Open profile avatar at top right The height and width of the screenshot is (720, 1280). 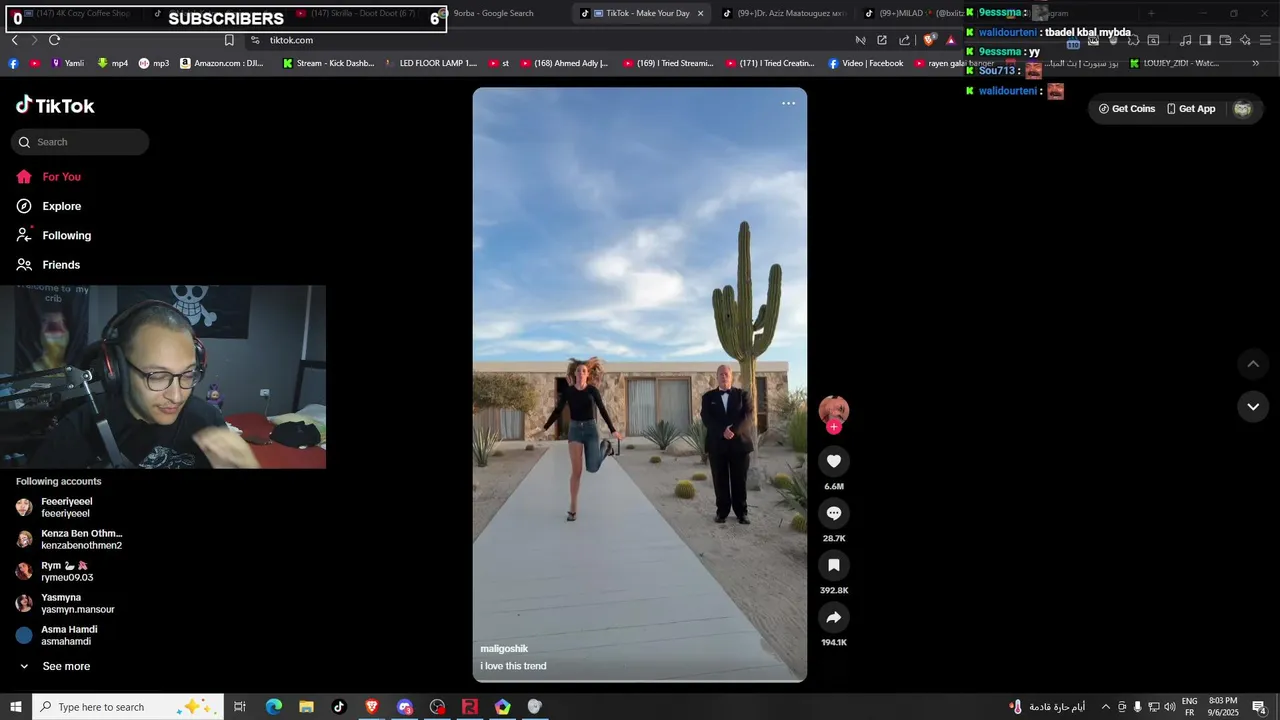[x=1243, y=109]
